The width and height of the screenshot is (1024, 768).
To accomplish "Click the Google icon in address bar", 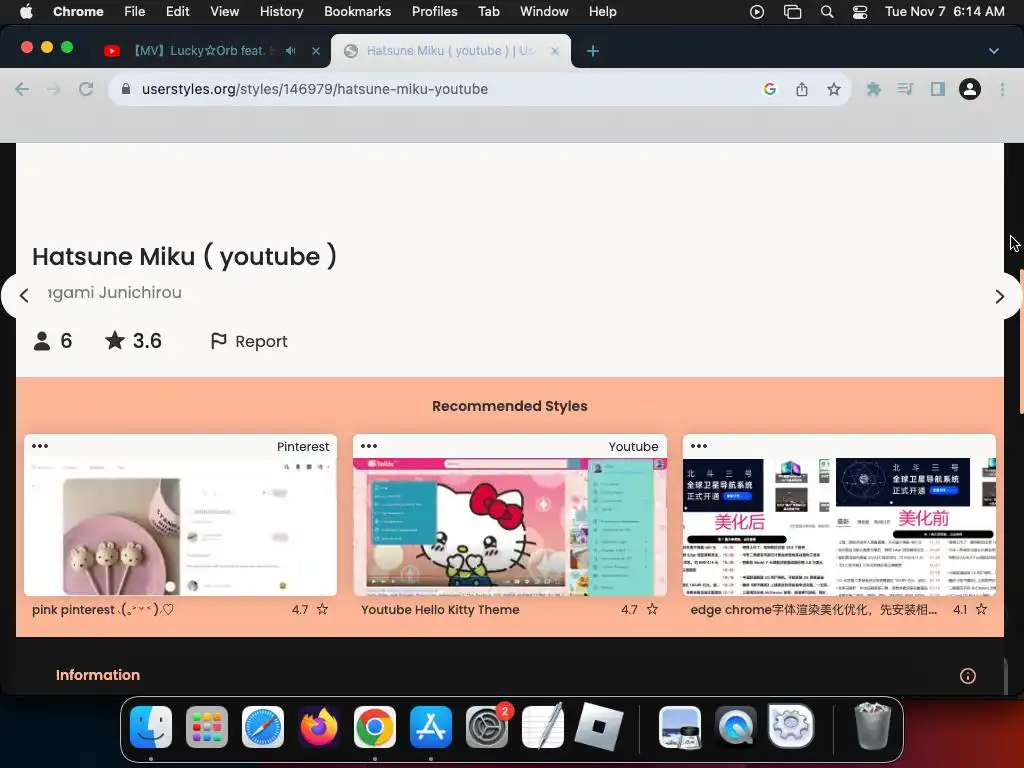I will coord(770,89).
